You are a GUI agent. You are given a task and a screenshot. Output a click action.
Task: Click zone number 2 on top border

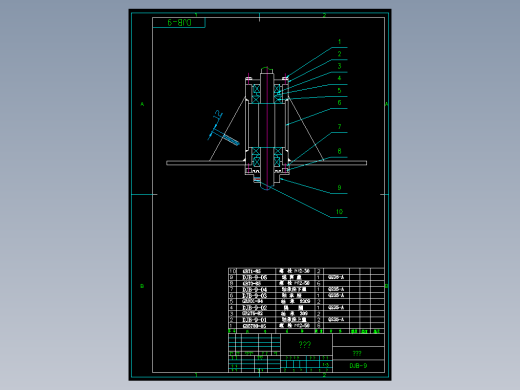coord(324,15)
